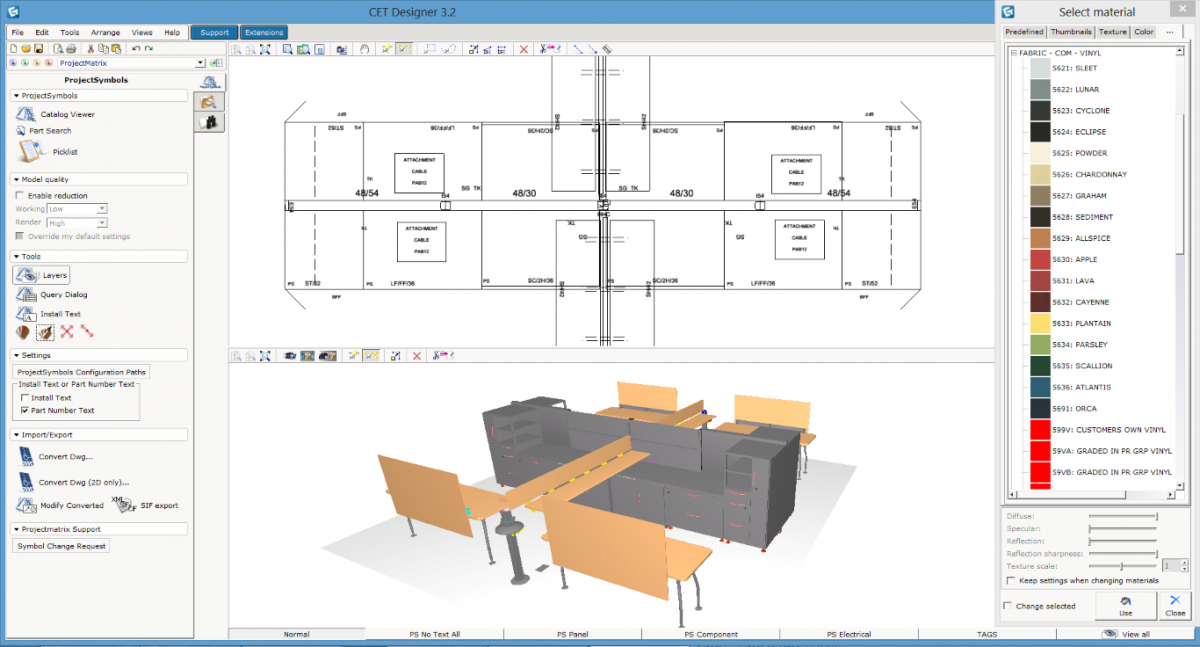
Task: Click the Query Dialog icon
Action: [25, 294]
